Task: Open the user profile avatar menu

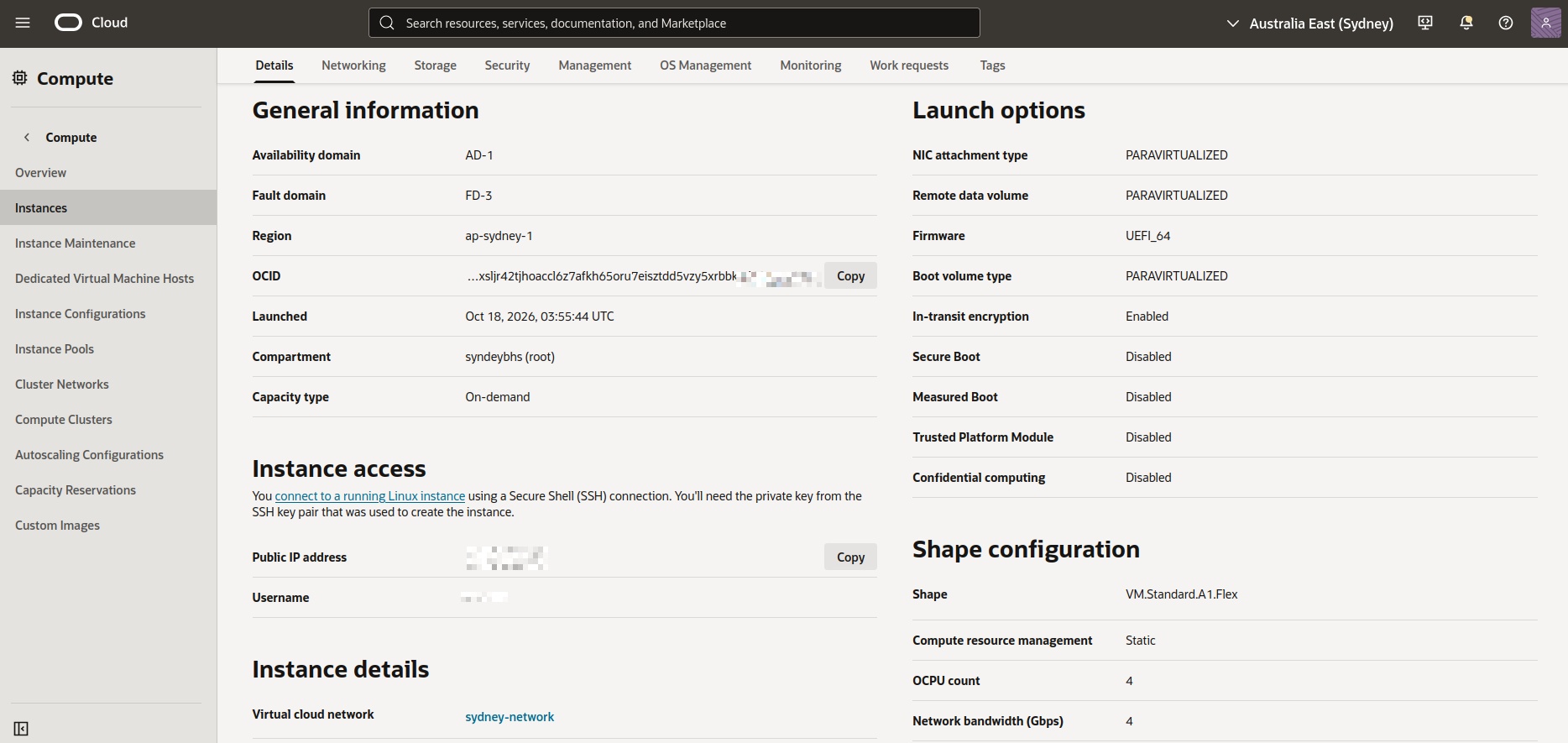Action: pos(1546,23)
